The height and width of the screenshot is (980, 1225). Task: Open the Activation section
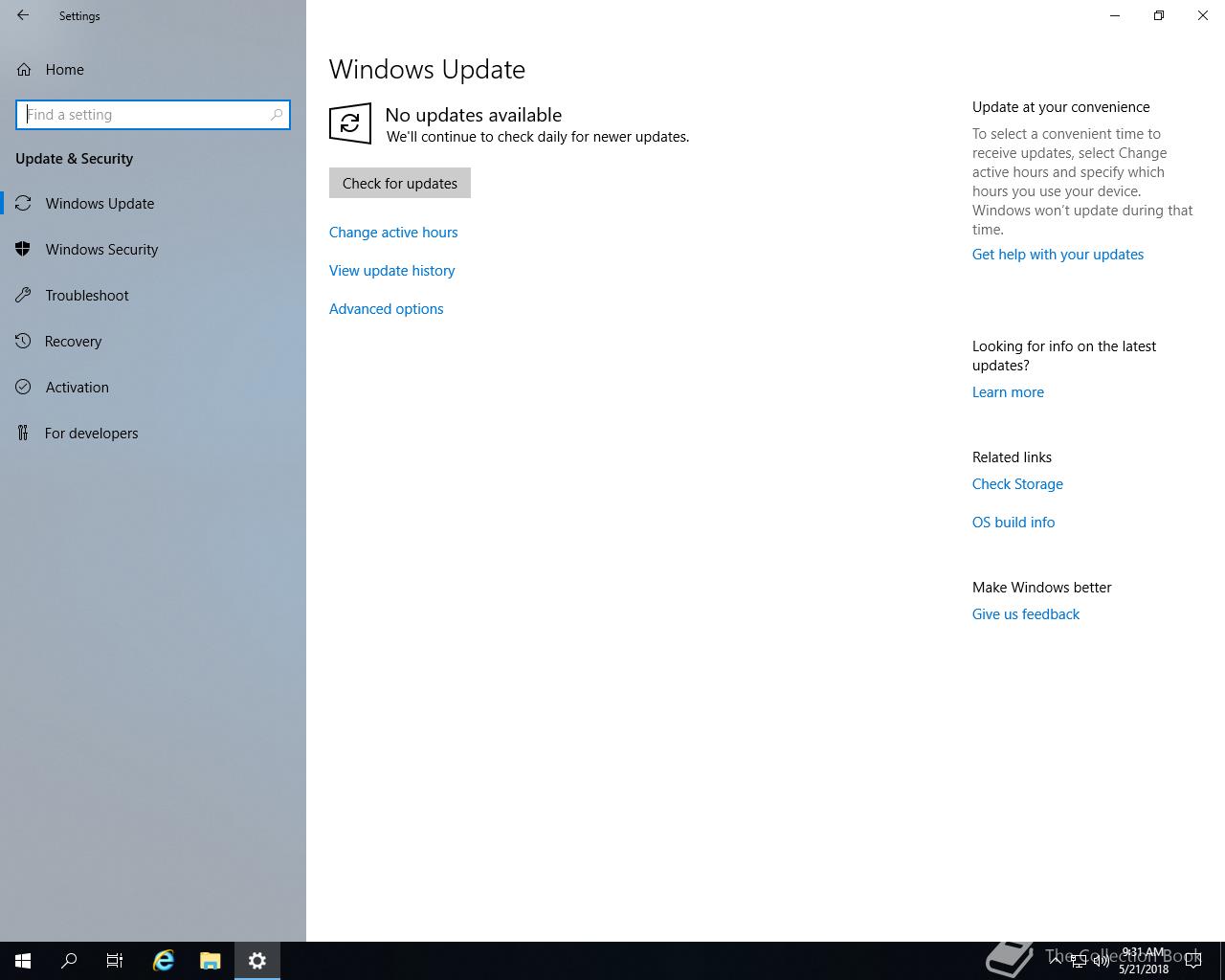click(153, 388)
